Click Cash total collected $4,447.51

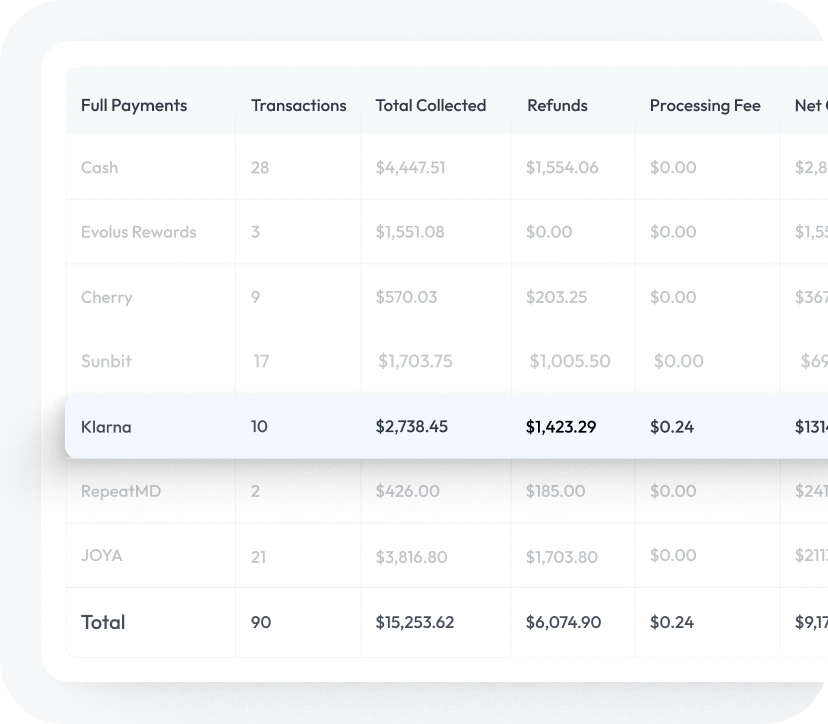410,167
